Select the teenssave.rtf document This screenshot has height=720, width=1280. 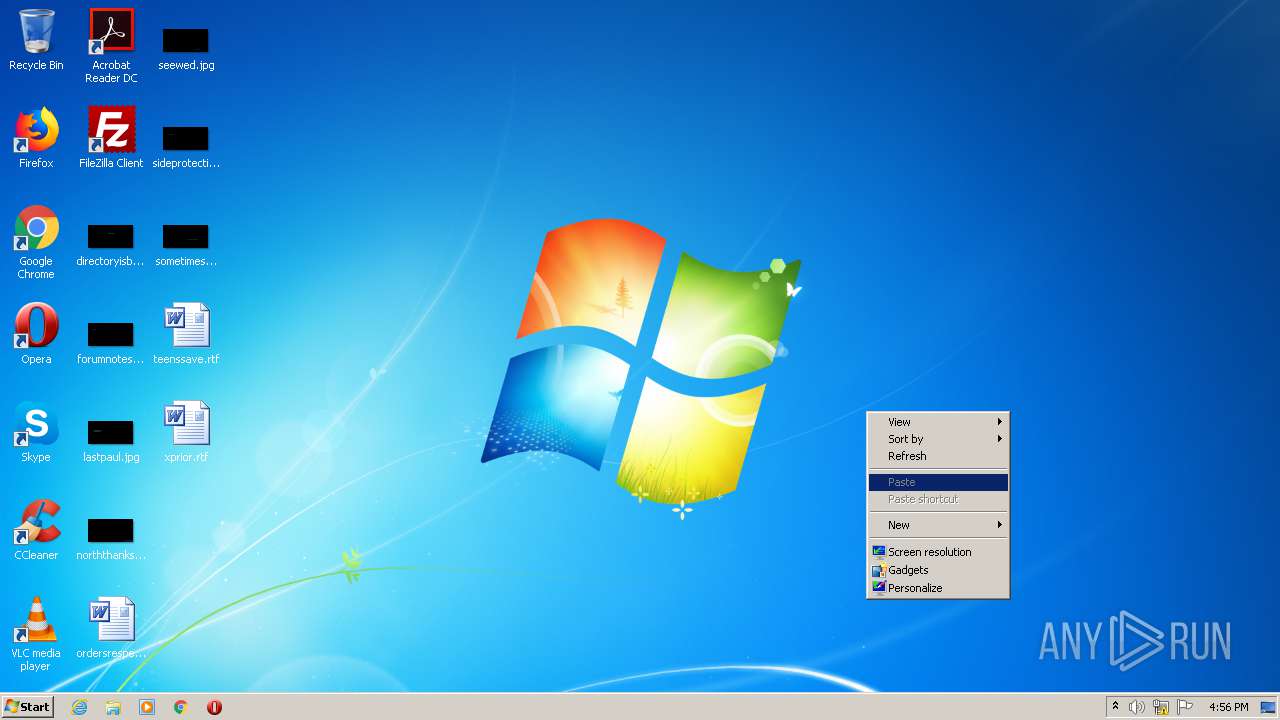pyautogui.click(x=186, y=334)
